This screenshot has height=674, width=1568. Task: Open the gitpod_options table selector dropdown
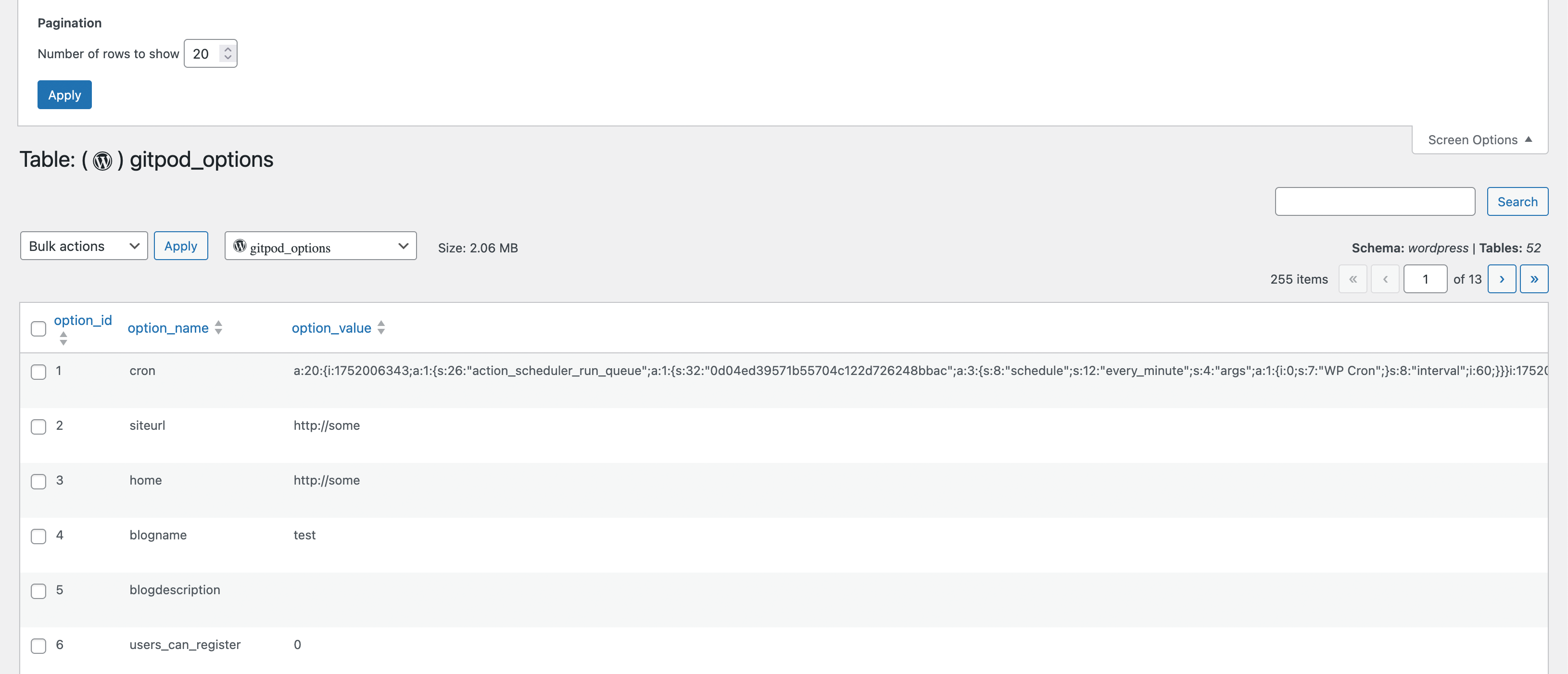[x=321, y=246]
